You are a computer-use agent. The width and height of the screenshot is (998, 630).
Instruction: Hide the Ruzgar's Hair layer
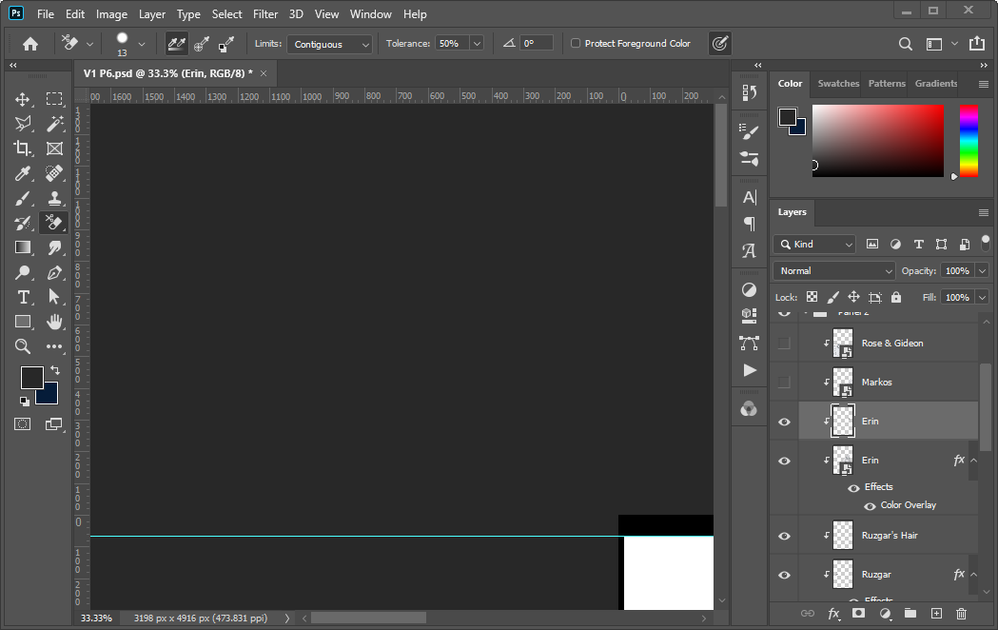pyautogui.click(x=784, y=535)
